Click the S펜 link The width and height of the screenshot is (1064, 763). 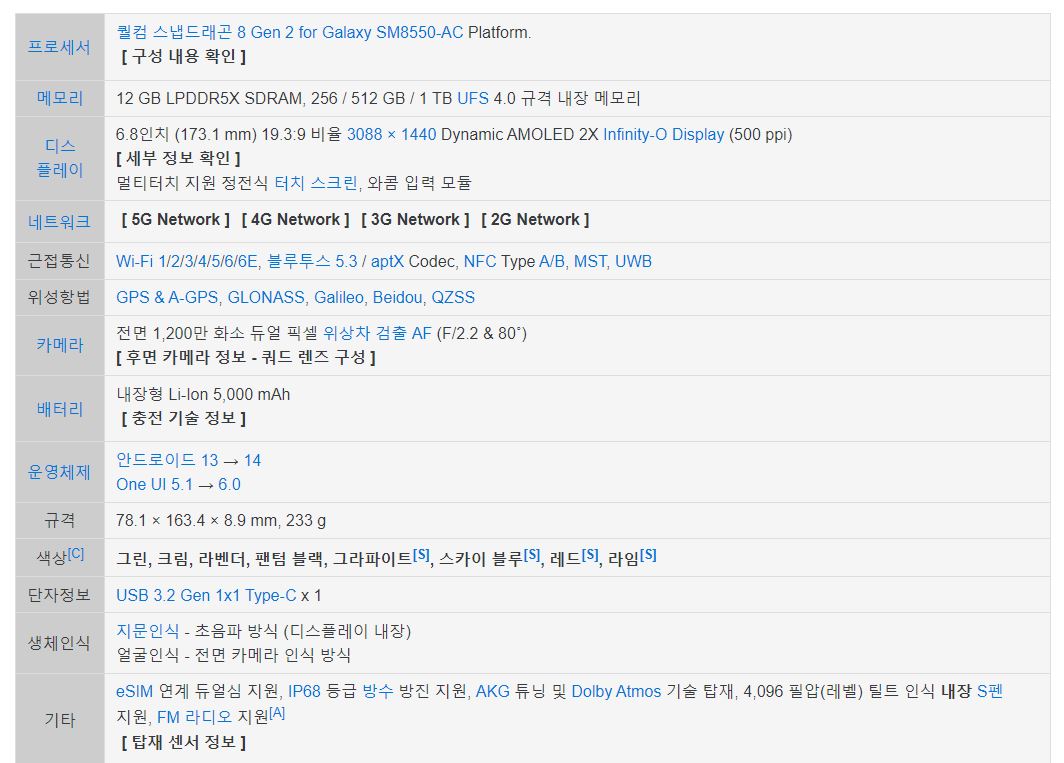point(989,692)
